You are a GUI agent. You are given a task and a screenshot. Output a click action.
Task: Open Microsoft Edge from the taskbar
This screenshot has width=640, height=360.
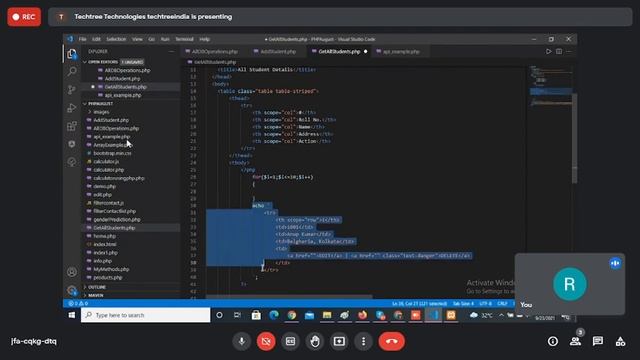[x=274, y=315]
